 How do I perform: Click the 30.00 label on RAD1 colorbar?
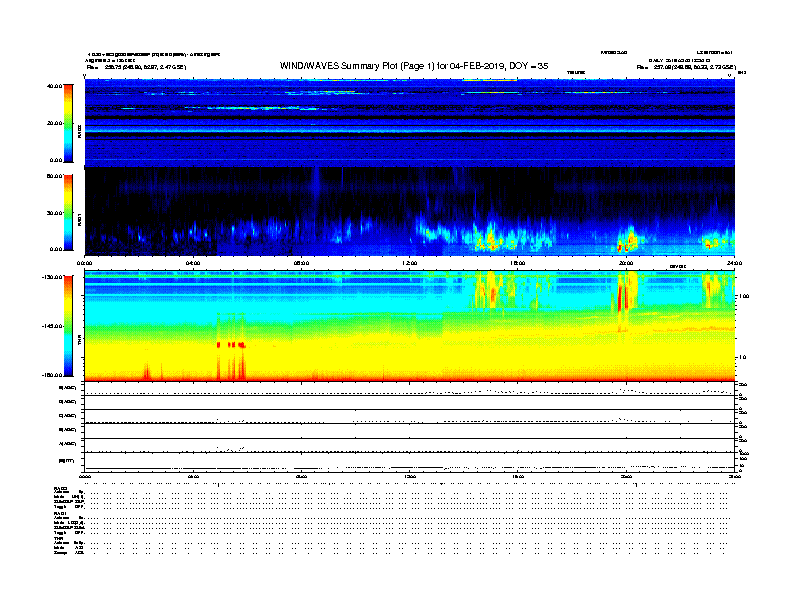tap(54, 213)
